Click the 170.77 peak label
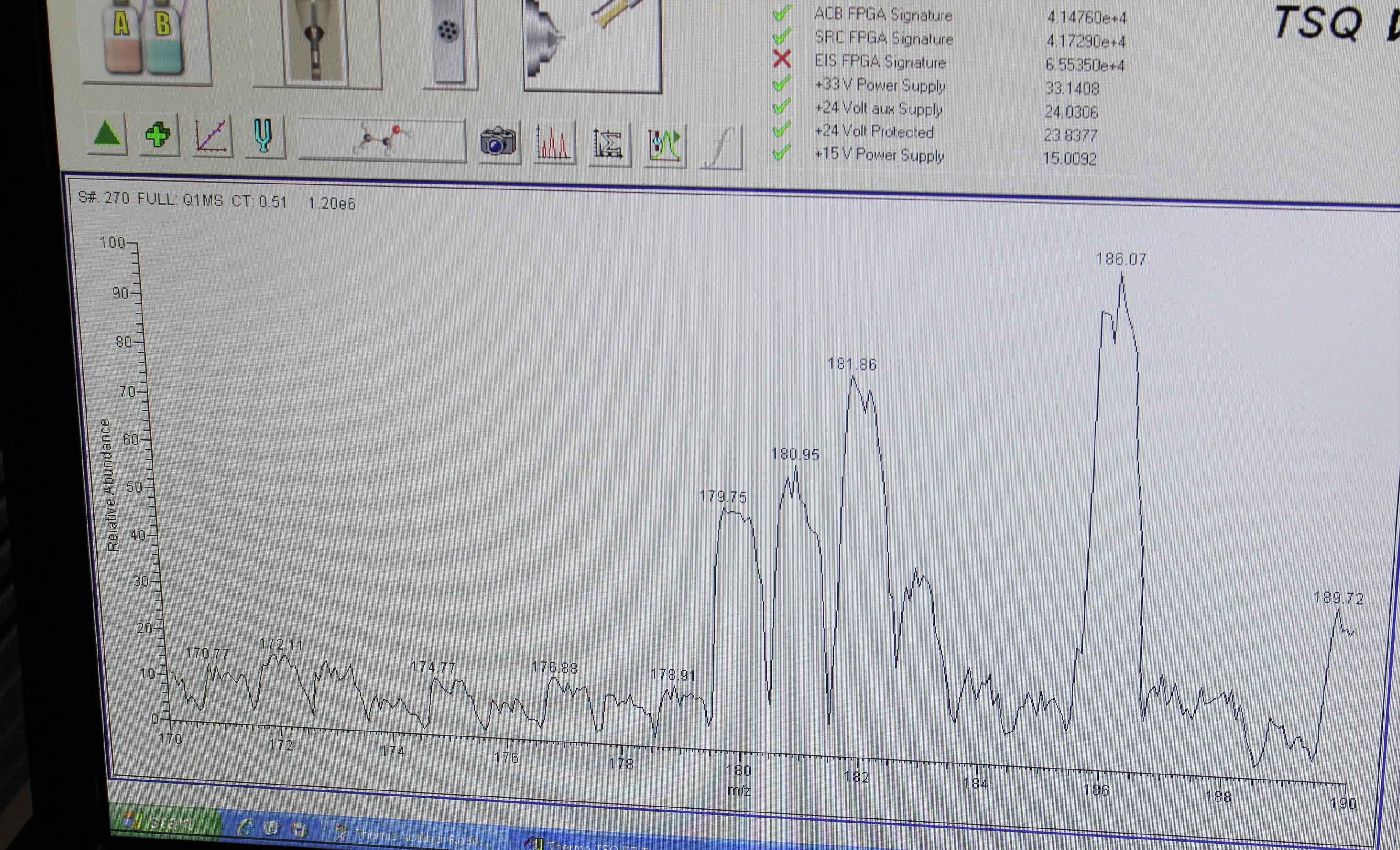 207,654
